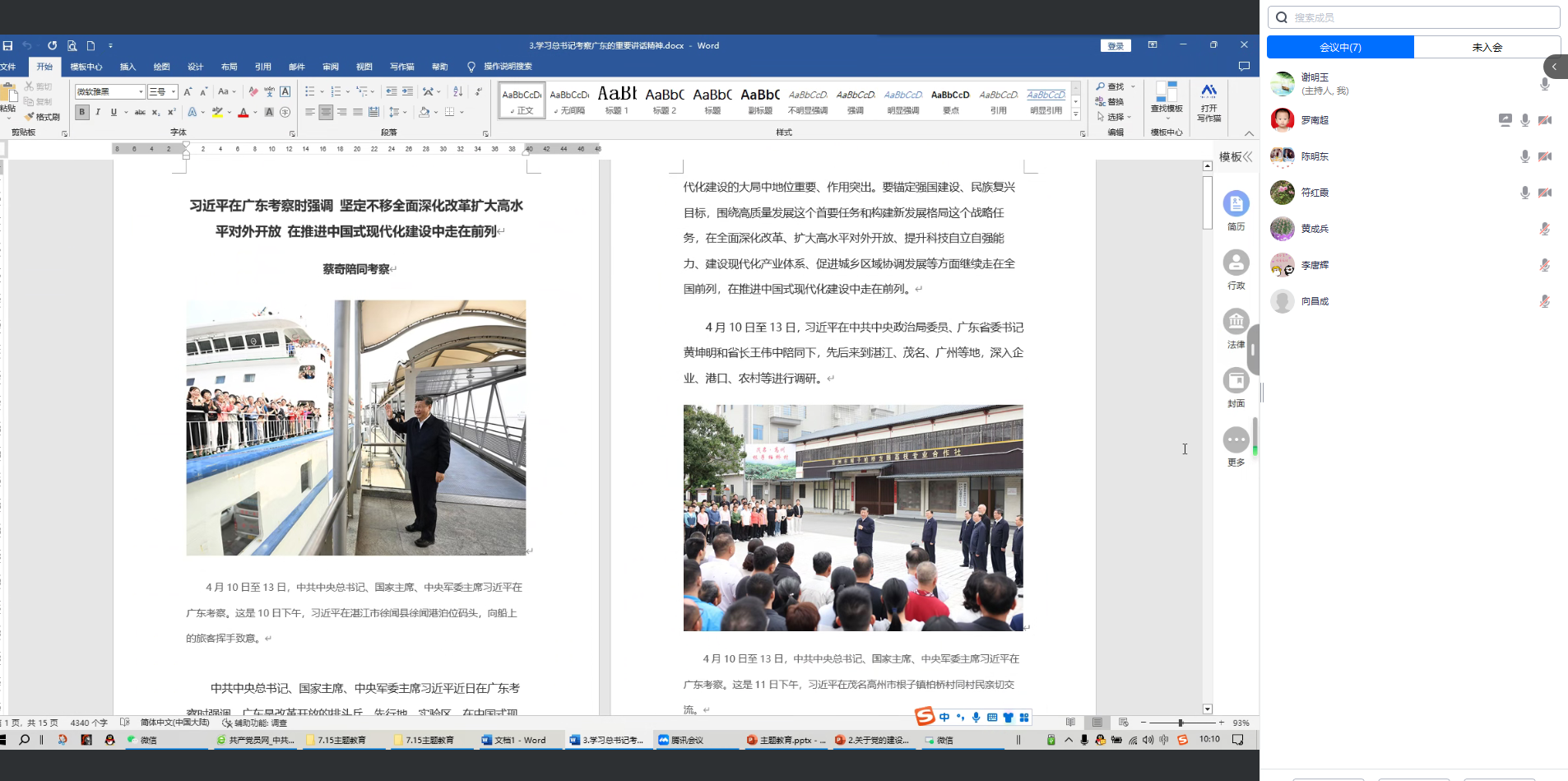Click the save icon in quick access toolbar

8,46
